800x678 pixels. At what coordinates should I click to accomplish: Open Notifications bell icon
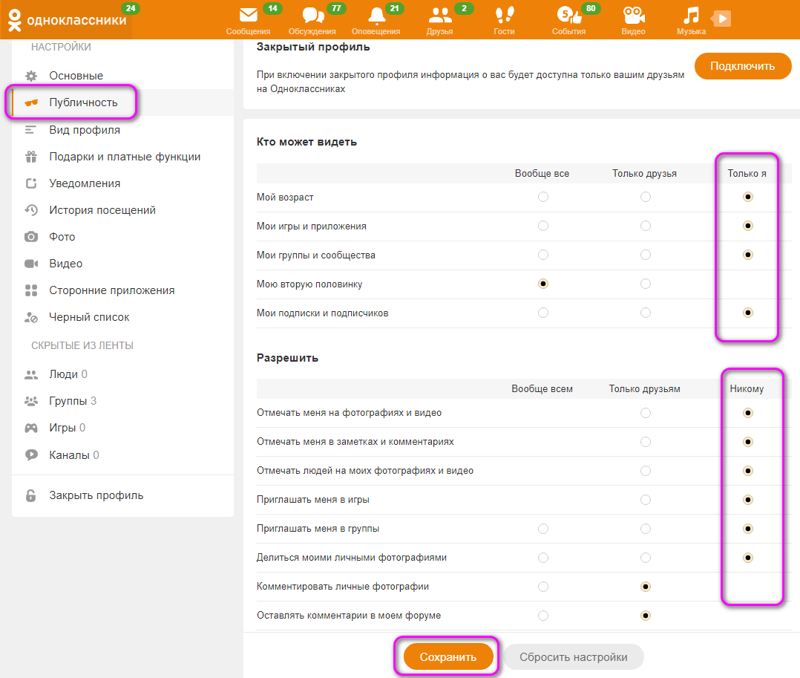pos(377,15)
